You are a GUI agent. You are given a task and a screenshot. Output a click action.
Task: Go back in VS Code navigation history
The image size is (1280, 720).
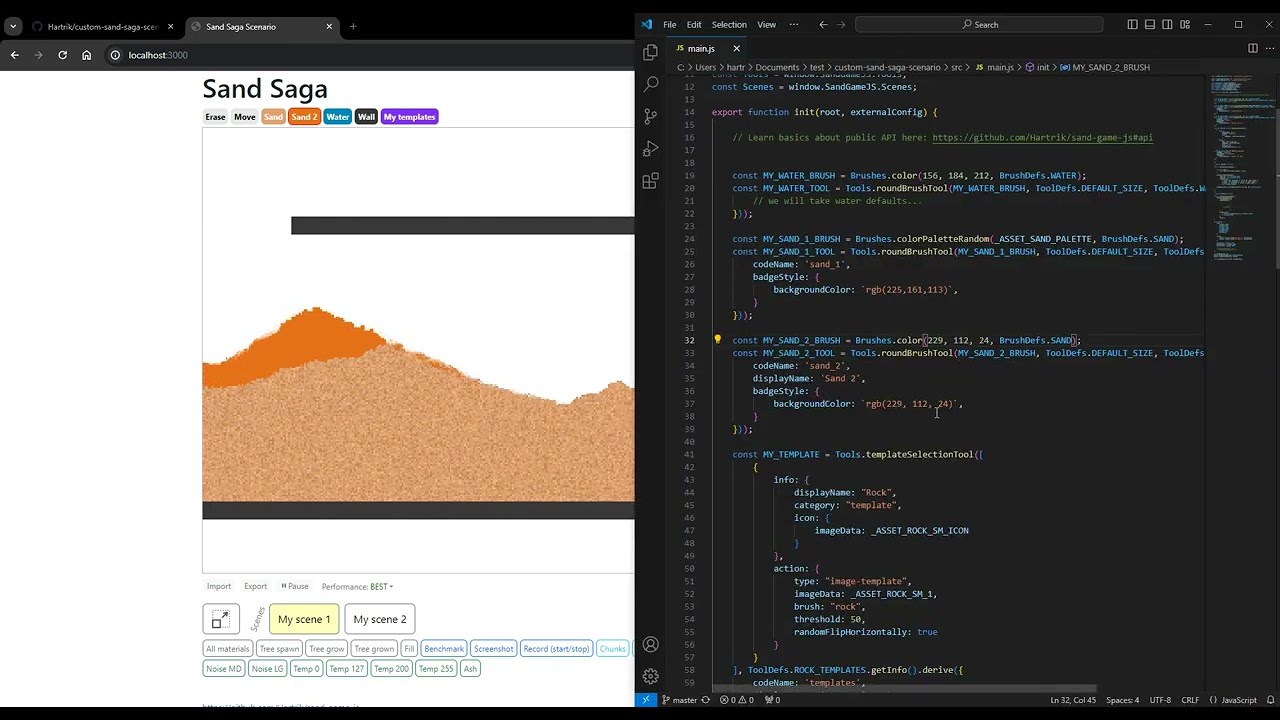[823, 24]
